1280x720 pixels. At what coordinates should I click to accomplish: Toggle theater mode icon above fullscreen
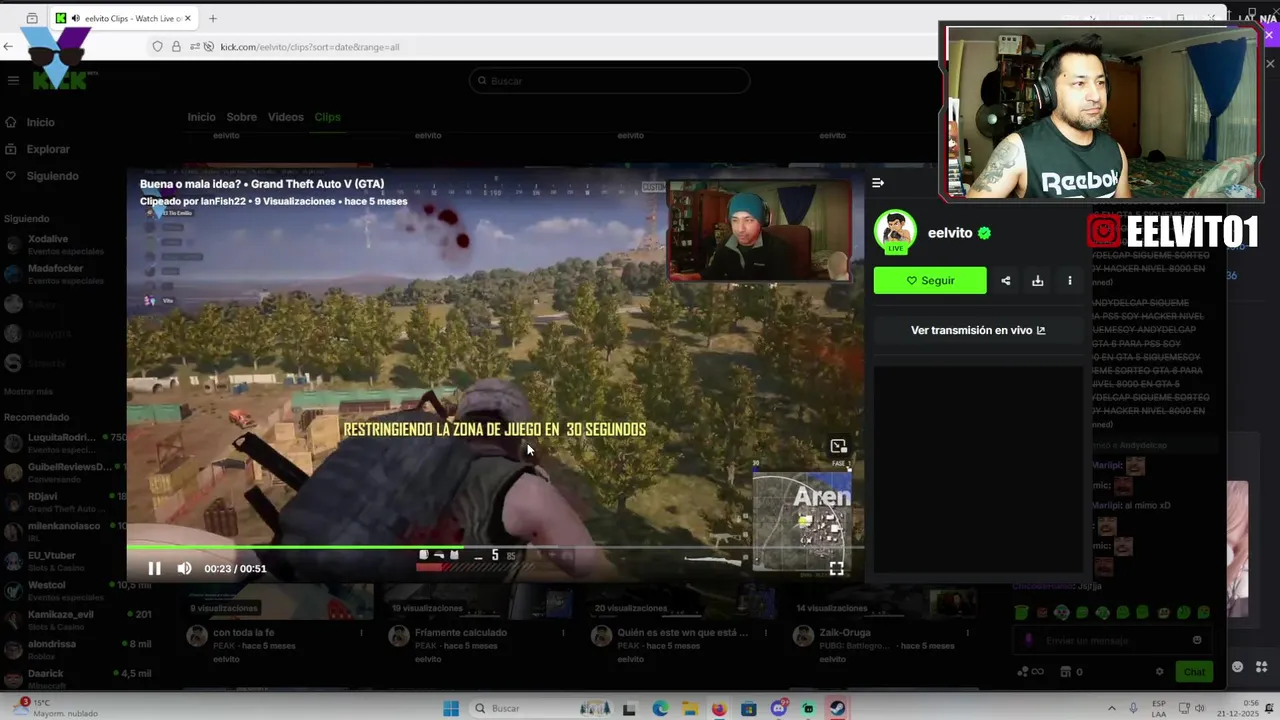(838, 446)
